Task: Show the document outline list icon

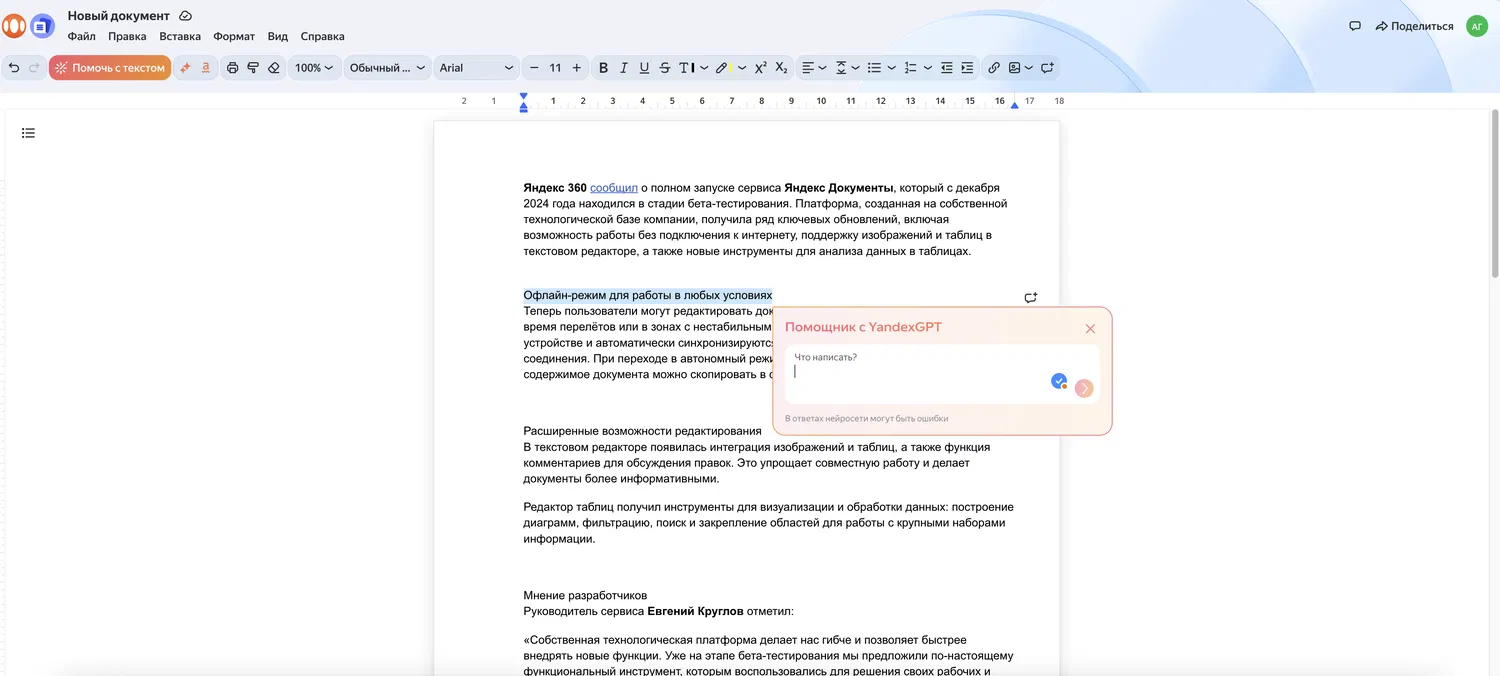Action: [28, 133]
